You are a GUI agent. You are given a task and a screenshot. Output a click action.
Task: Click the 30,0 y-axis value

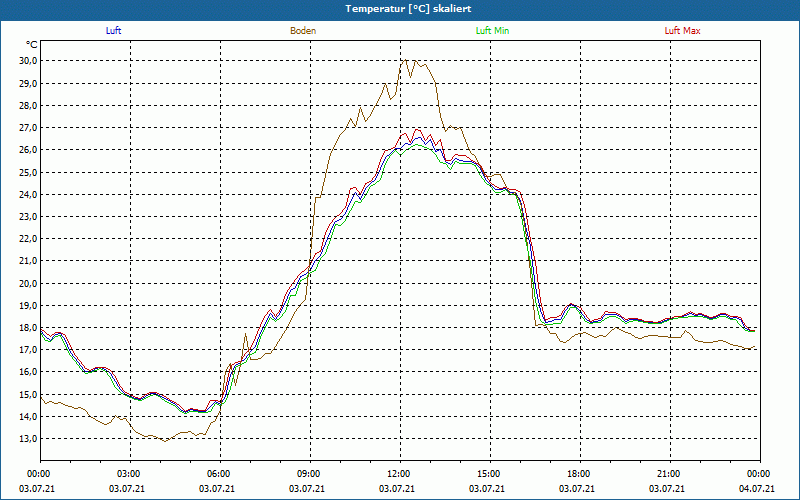pyautogui.click(x=29, y=61)
